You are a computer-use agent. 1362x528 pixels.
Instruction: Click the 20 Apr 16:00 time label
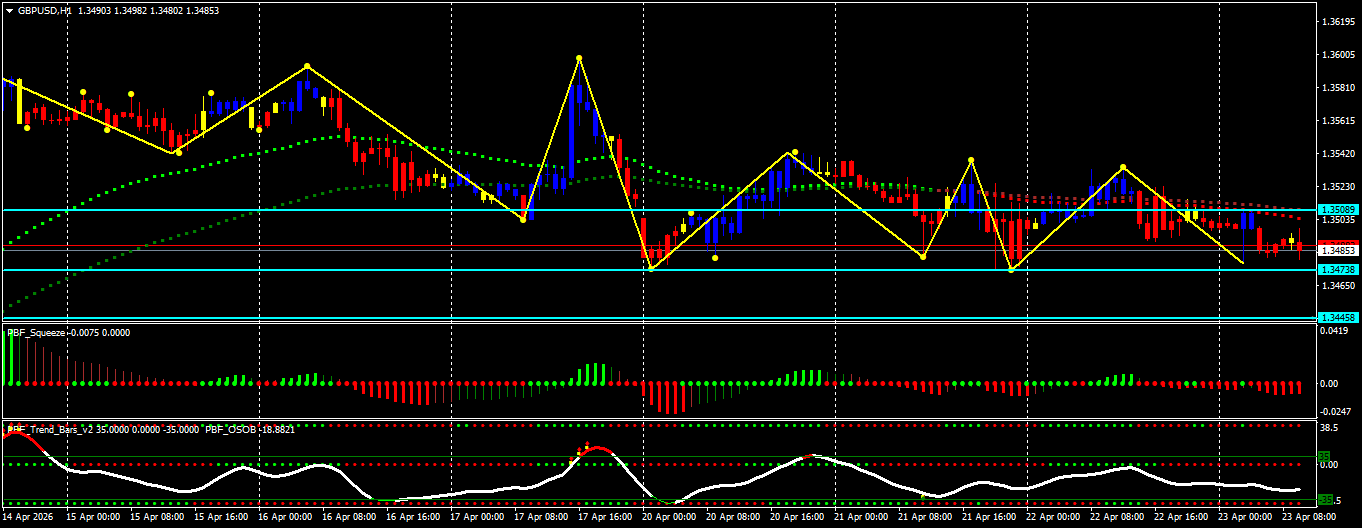tap(796, 517)
